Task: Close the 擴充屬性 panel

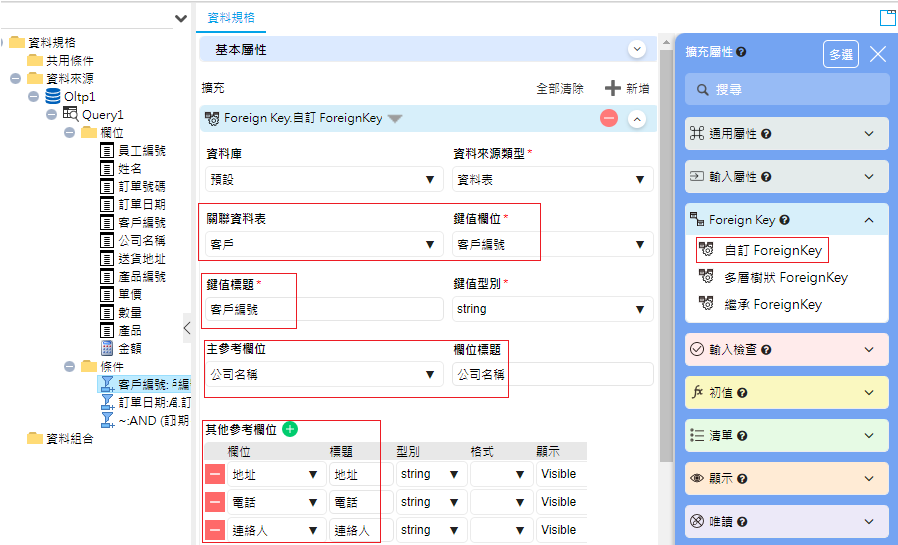Action: [x=878, y=54]
